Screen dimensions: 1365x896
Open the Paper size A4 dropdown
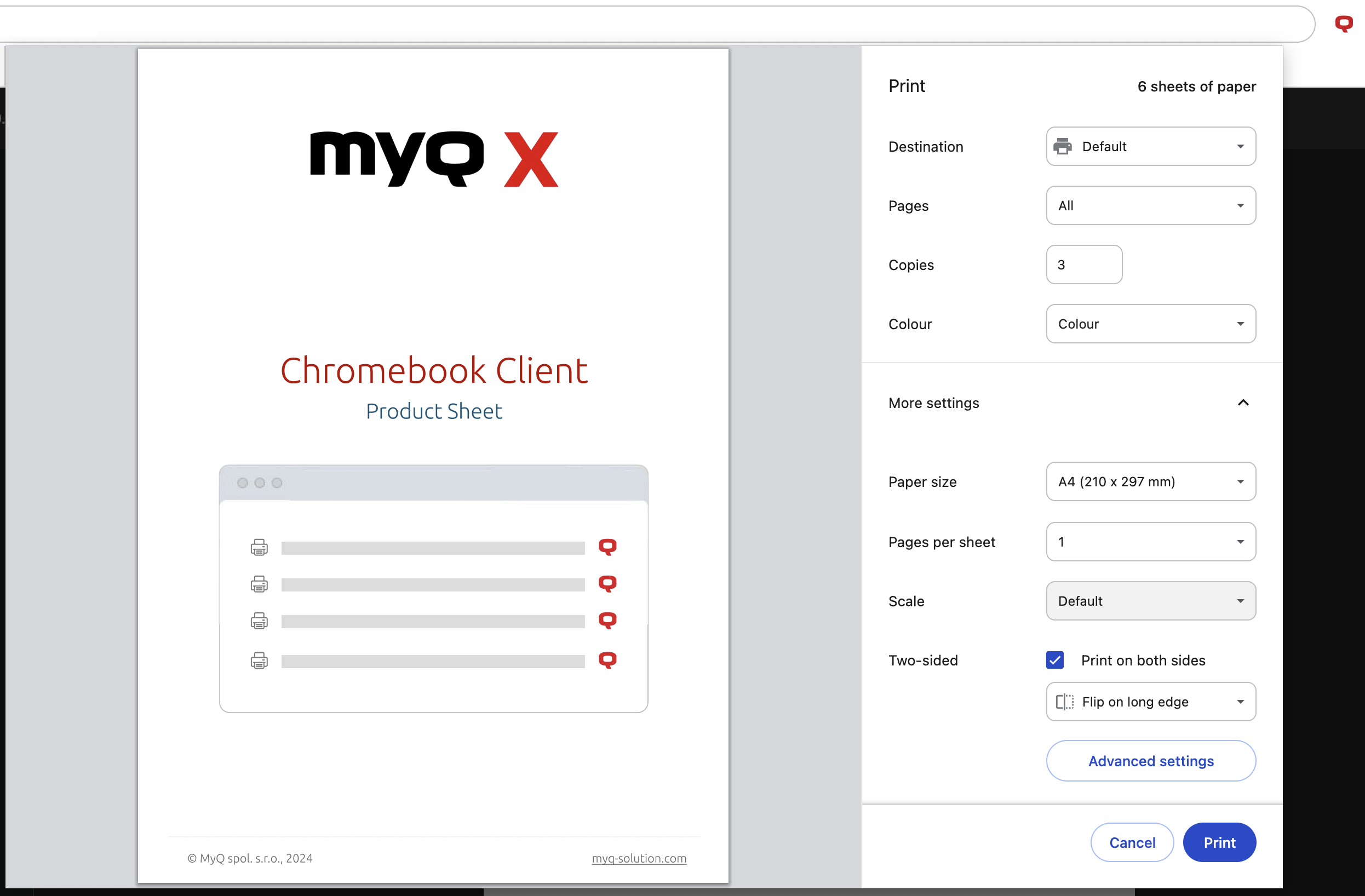(1150, 482)
